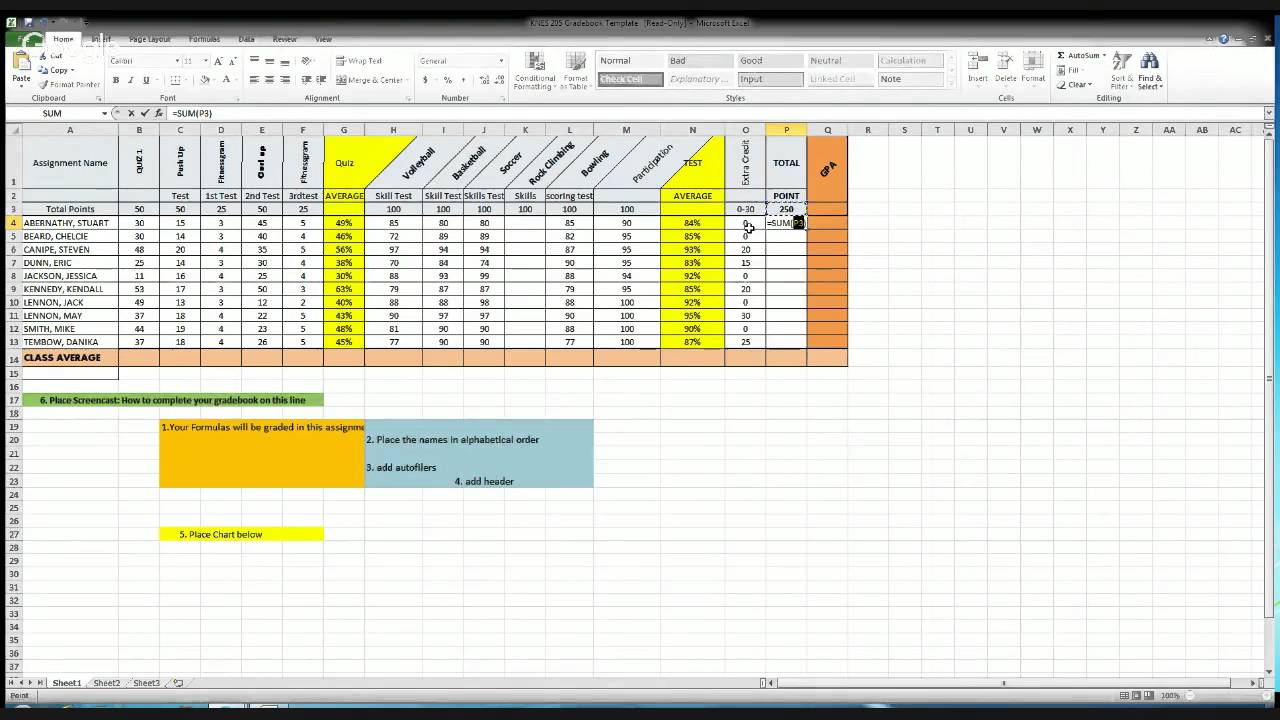This screenshot has height=720, width=1280.
Task: Open the Name Box dropdown arrow
Action: [105, 113]
